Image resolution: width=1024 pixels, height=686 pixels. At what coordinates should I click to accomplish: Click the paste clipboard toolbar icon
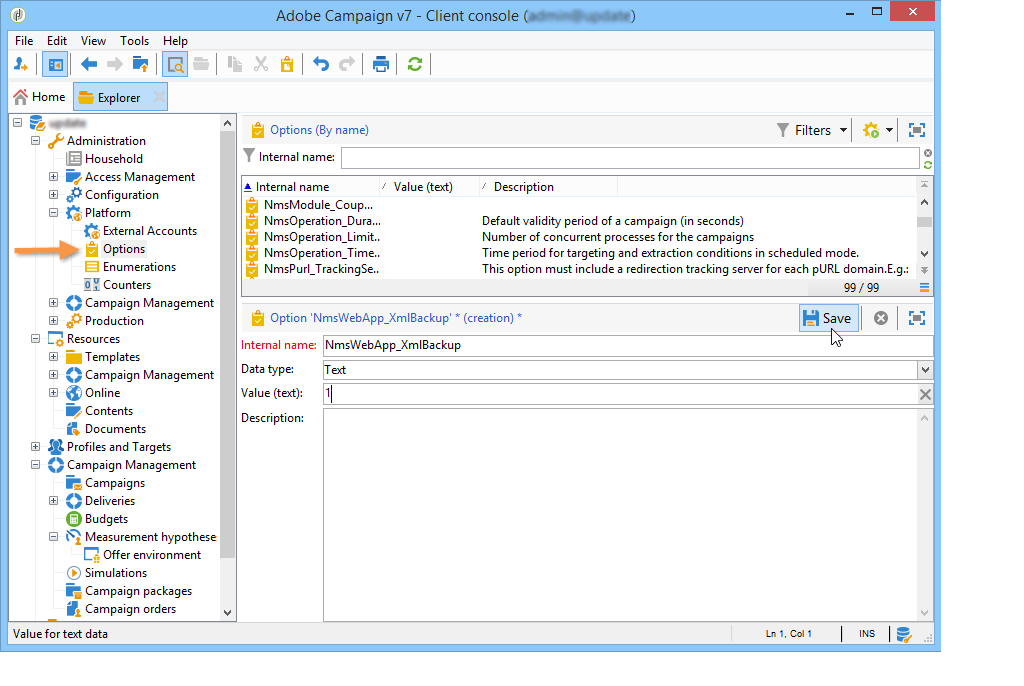point(287,64)
